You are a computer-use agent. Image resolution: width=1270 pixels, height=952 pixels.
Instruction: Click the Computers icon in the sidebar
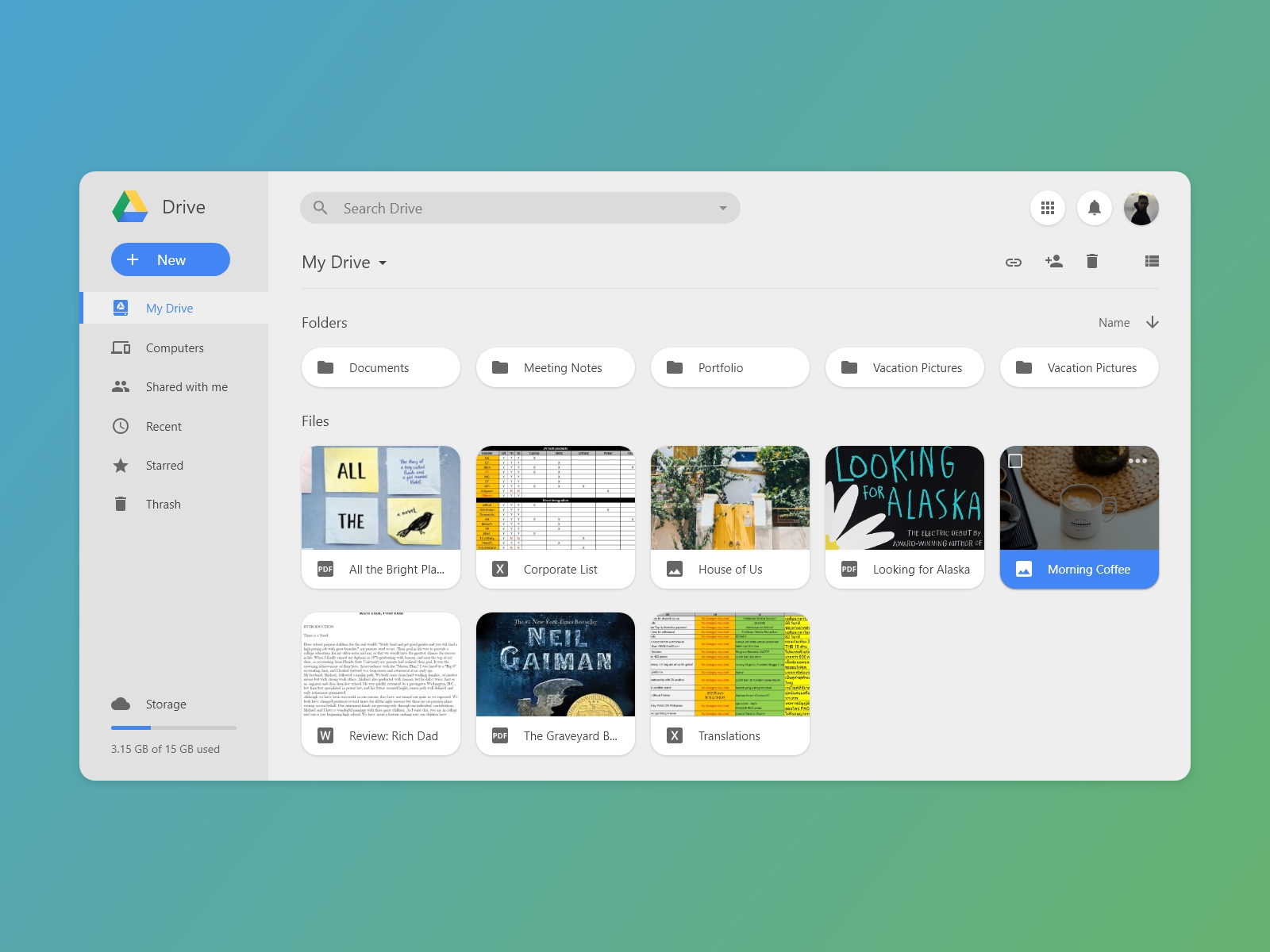(x=121, y=347)
